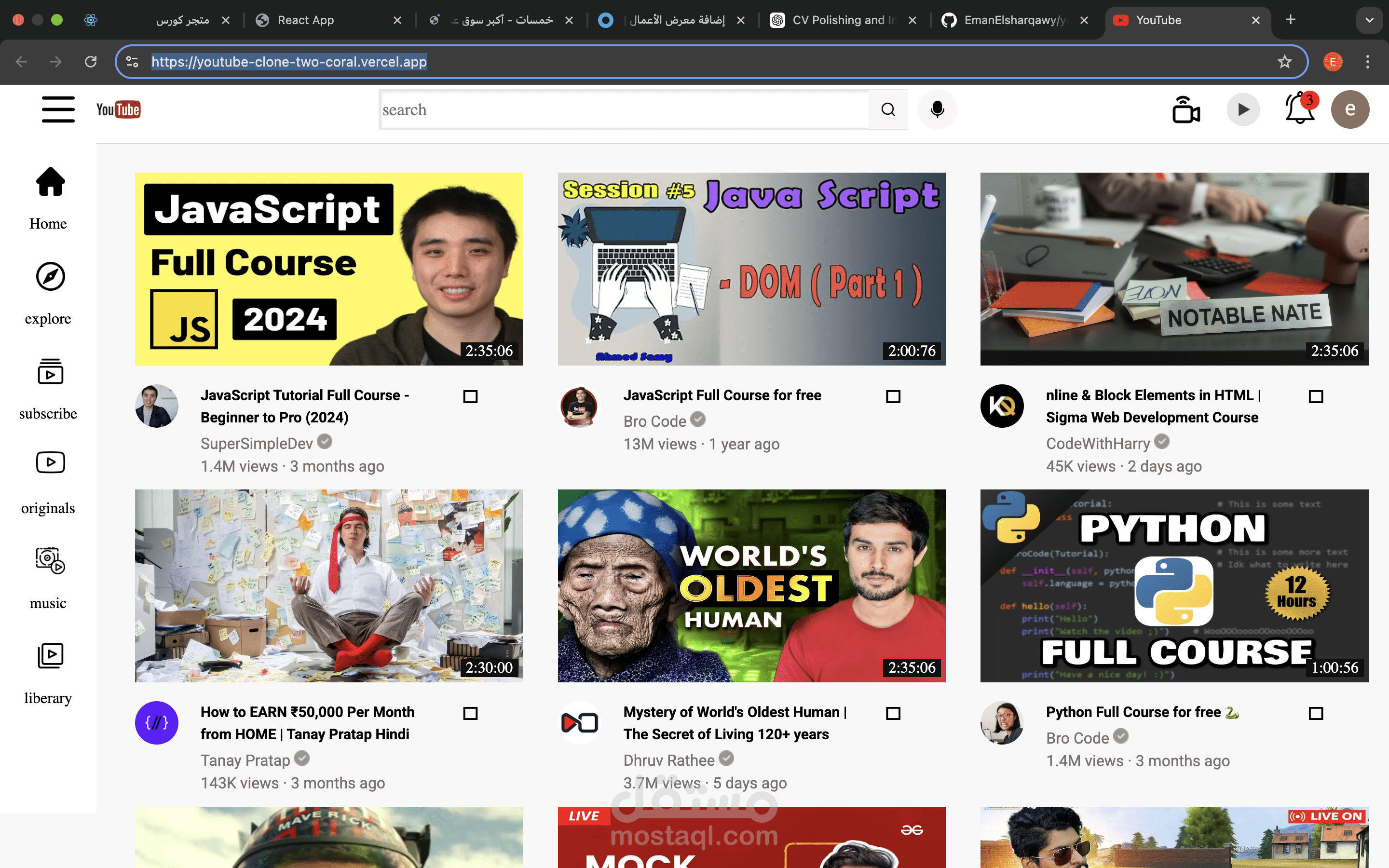Open notifications bell with 3 badge
This screenshot has width=1389, height=868.
tap(1300, 108)
